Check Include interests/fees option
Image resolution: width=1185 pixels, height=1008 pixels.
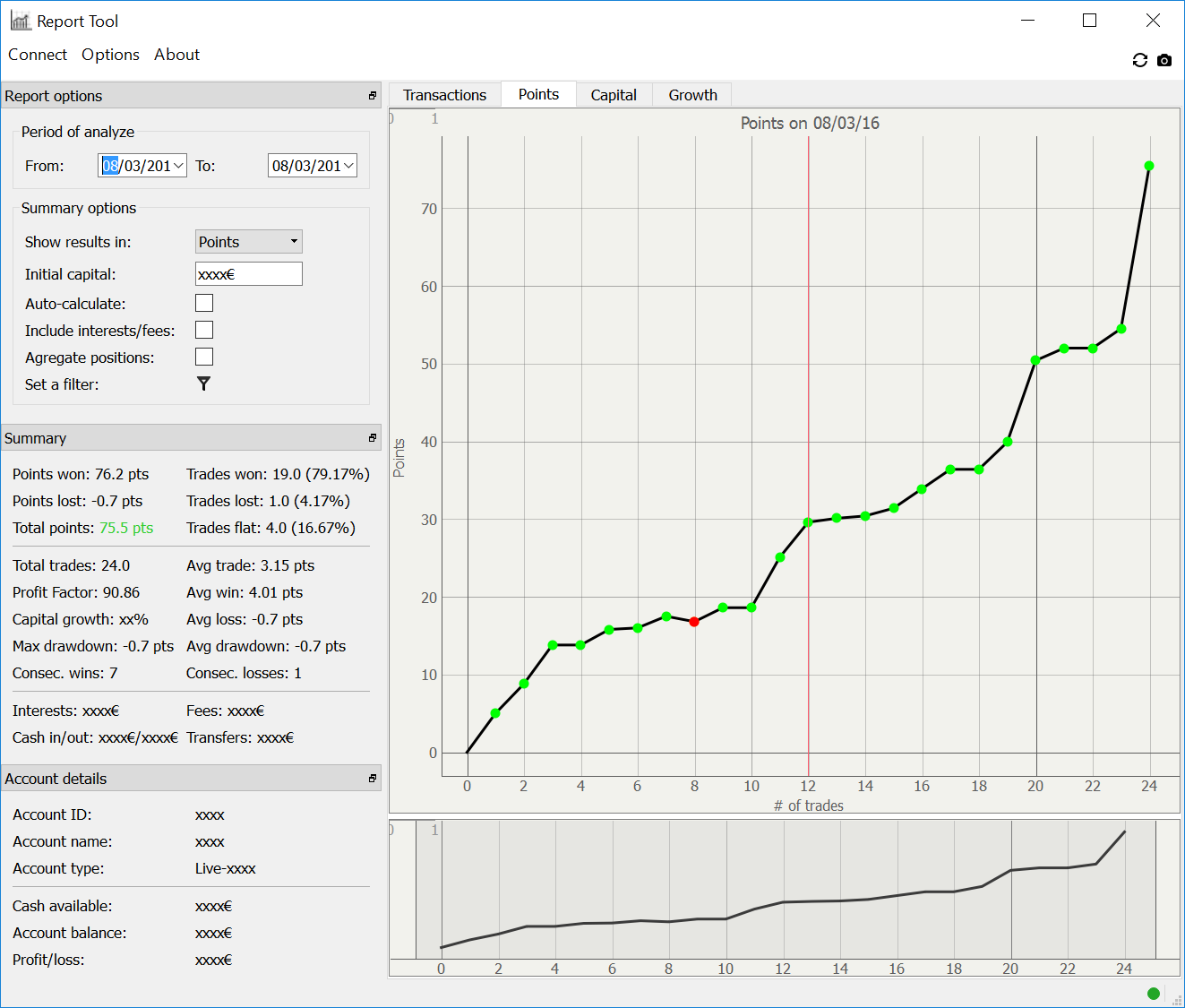pyautogui.click(x=204, y=331)
